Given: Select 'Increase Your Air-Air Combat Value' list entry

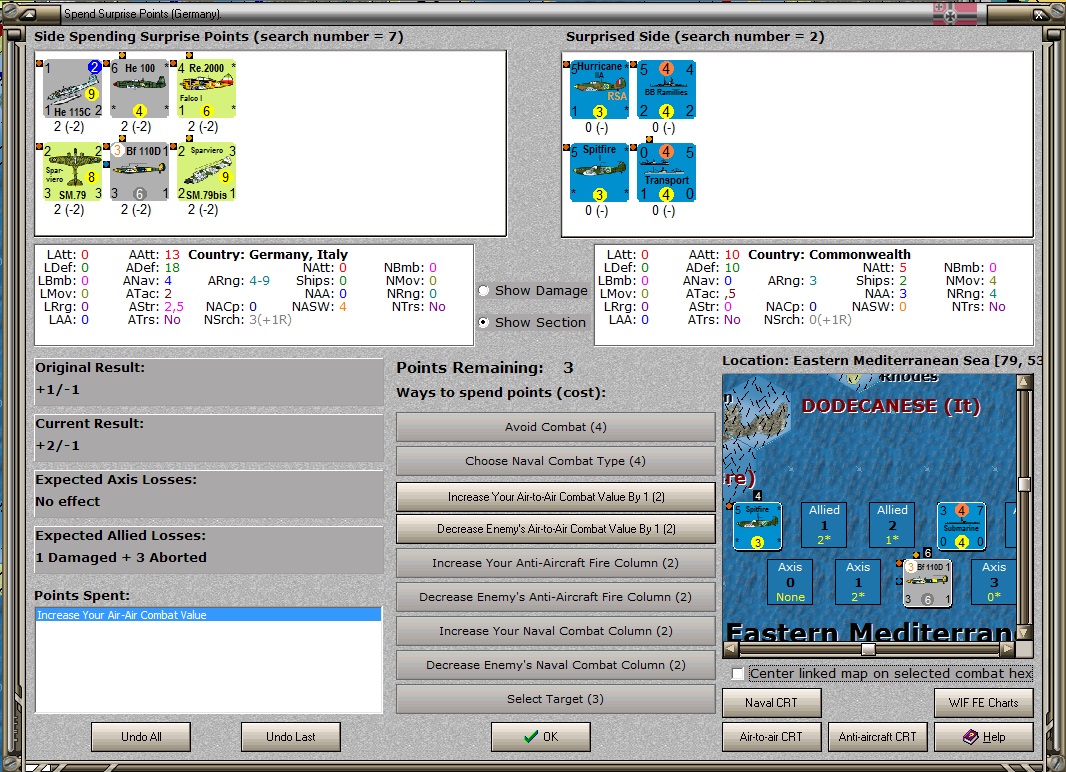Looking at the screenshot, I should point(208,615).
